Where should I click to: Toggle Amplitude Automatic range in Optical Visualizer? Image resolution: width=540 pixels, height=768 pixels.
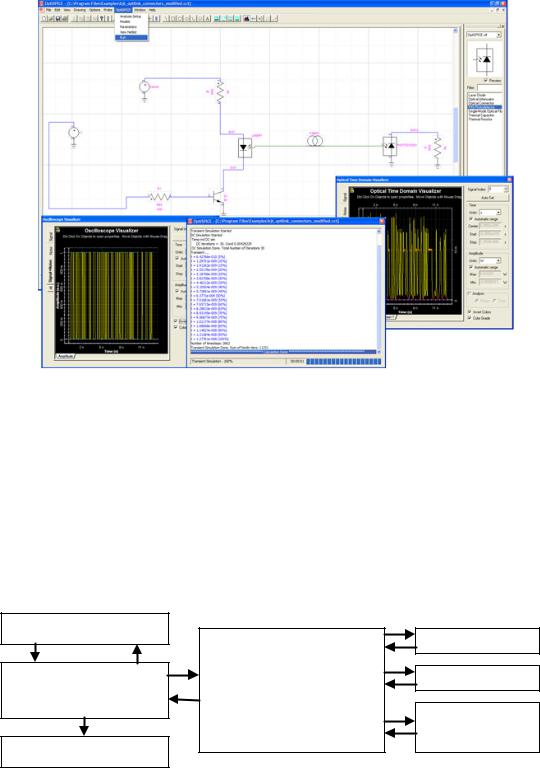(470, 267)
